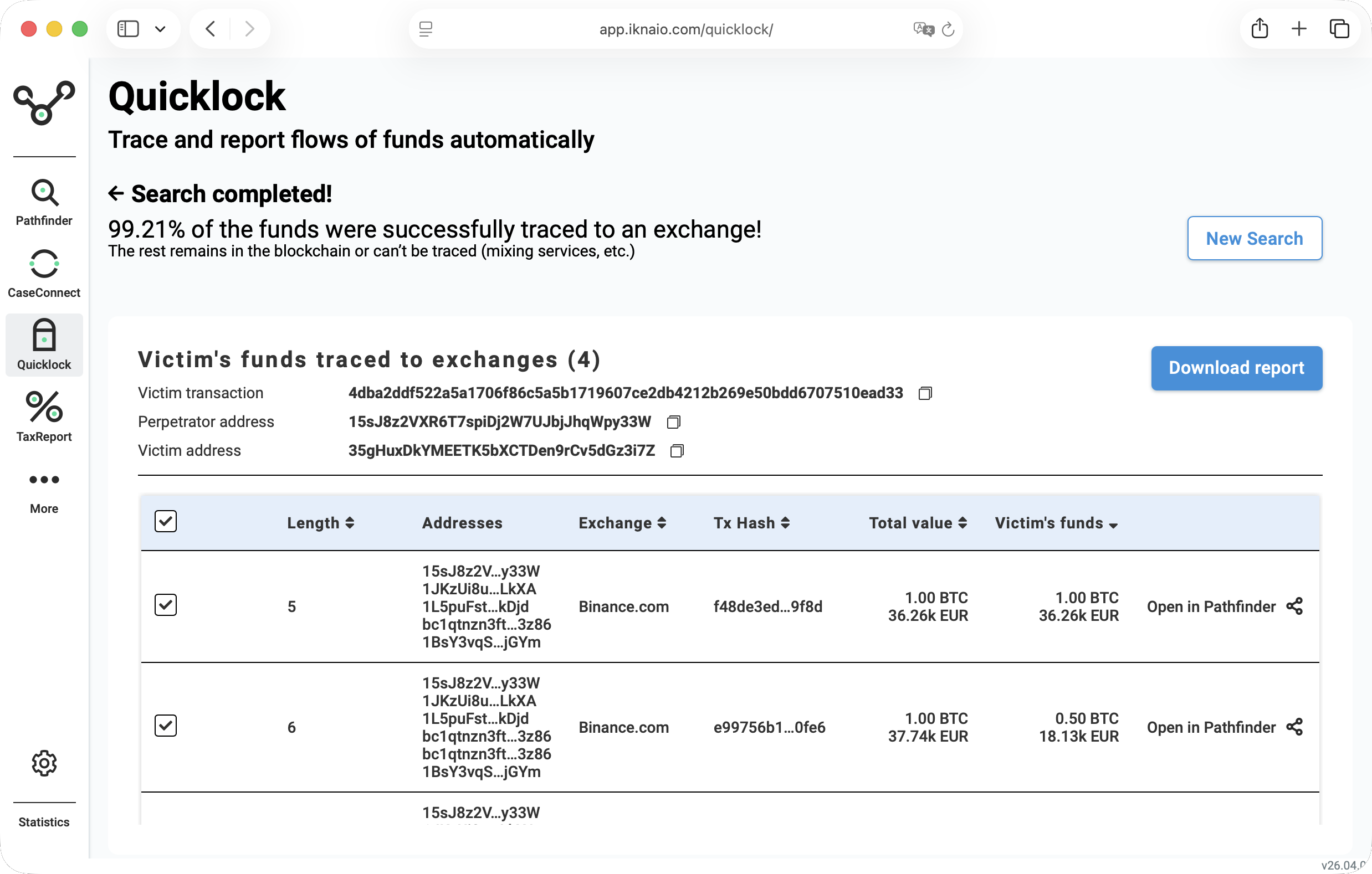Share the e99756b1...0fe6 row result

[x=1294, y=727]
